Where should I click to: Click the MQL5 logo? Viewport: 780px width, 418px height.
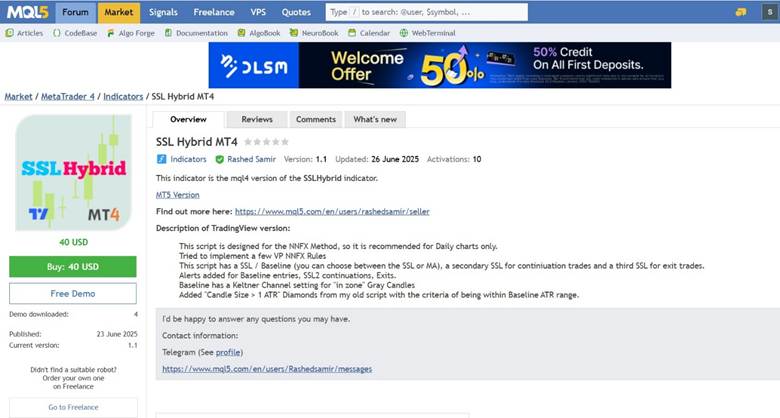click(x=27, y=12)
